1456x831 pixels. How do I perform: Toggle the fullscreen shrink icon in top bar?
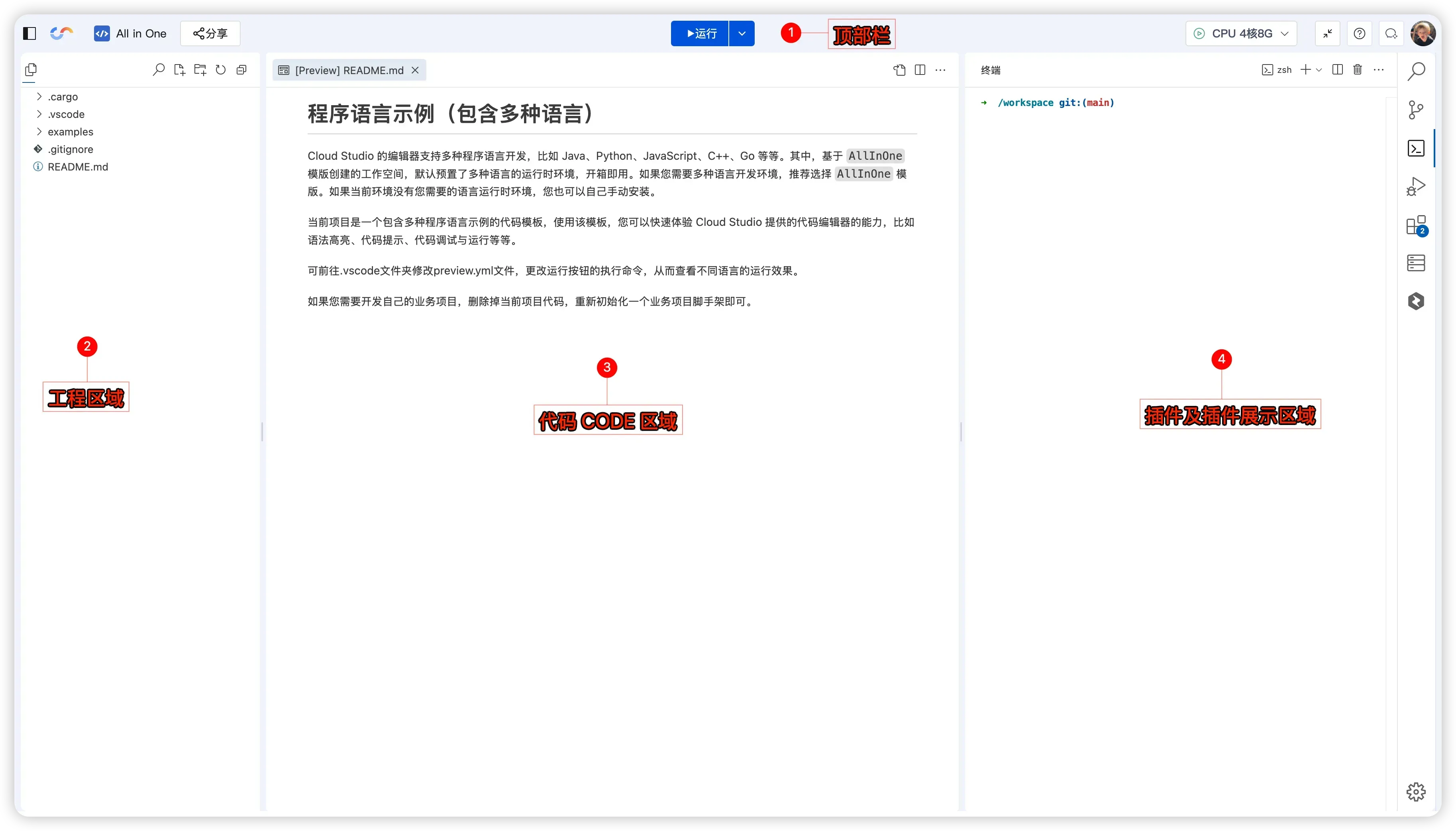[1328, 33]
